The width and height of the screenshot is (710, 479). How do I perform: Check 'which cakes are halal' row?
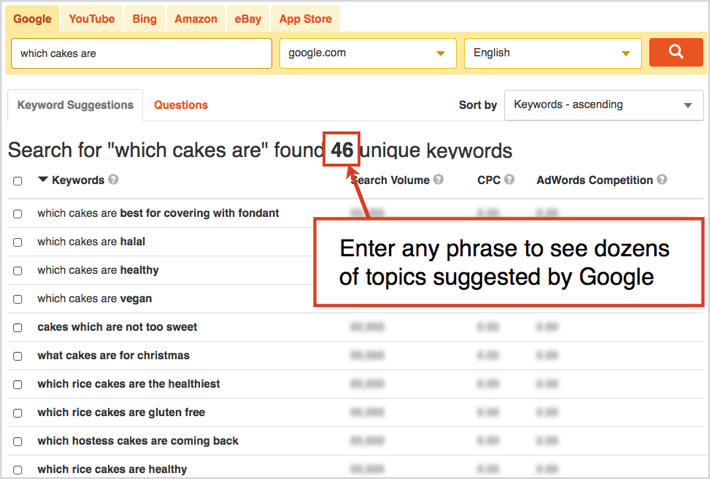(x=18, y=242)
